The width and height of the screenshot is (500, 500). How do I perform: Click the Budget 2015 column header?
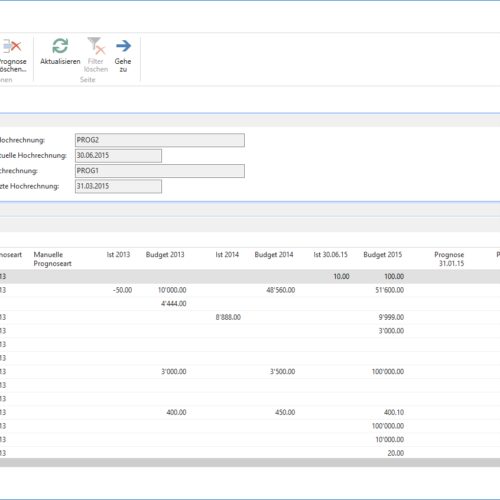coord(383,255)
